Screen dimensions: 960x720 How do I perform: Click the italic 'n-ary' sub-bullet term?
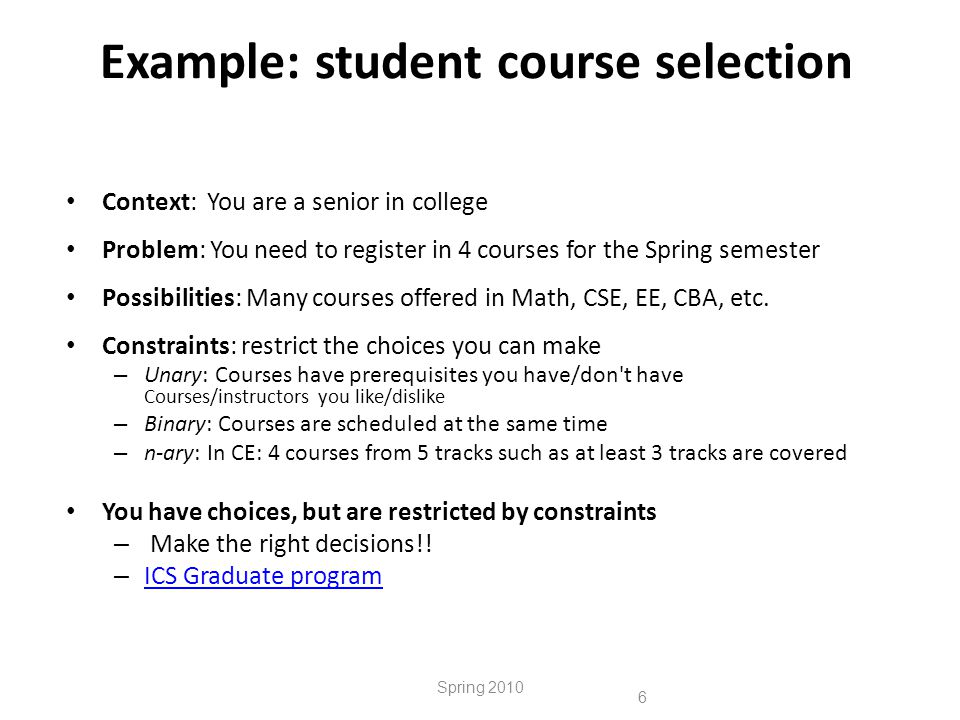(x=169, y=453)
